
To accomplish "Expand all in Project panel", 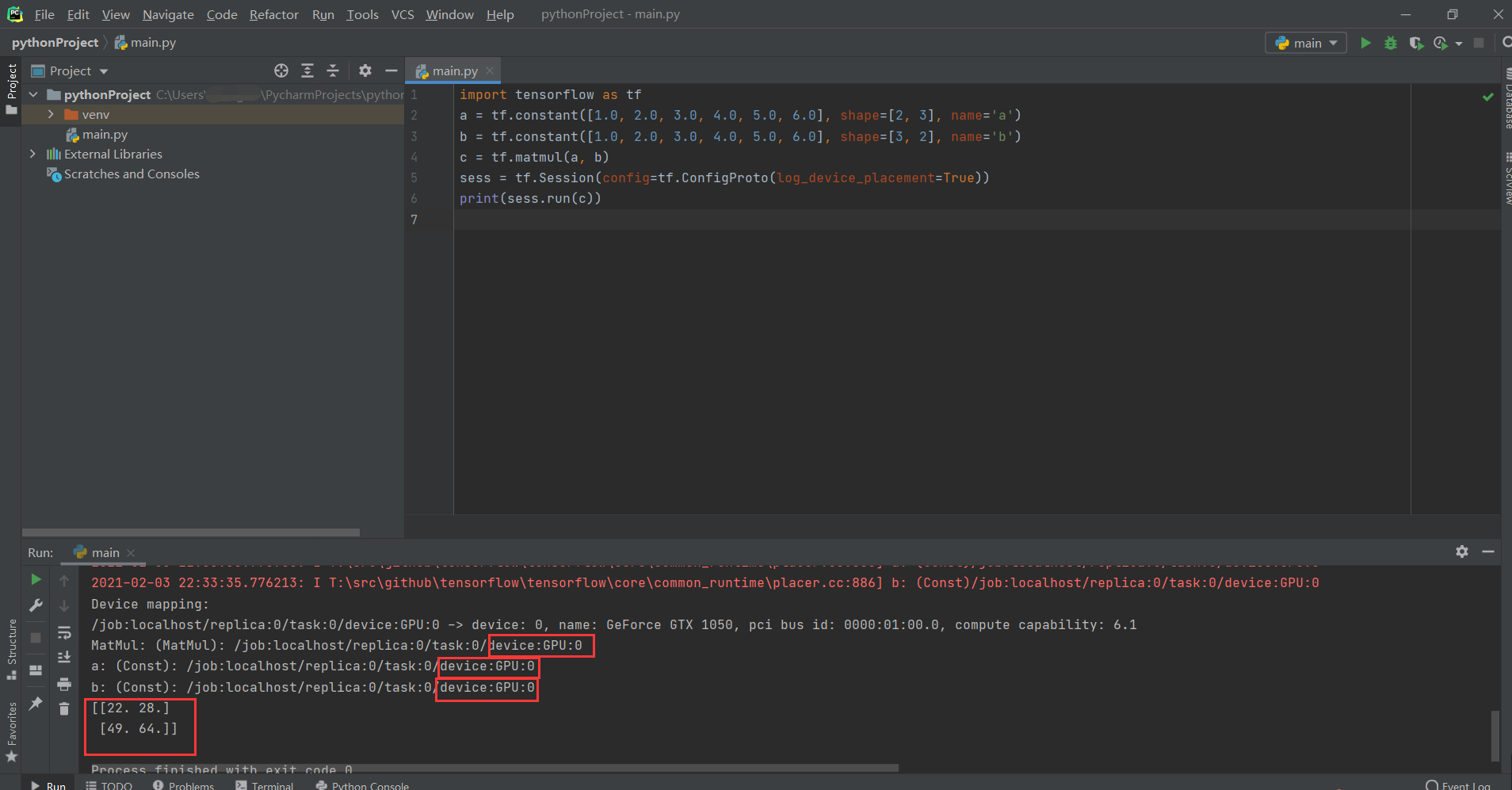I will pyautogui.click(x=307, y=71).
